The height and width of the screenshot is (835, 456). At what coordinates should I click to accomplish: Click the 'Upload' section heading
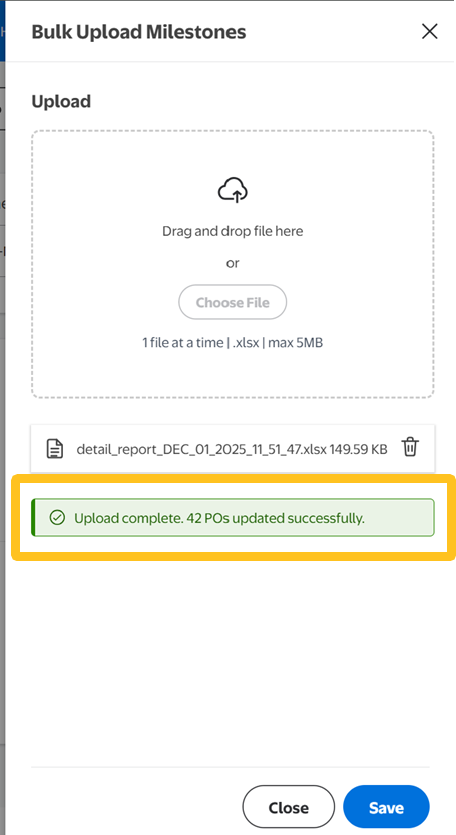pos(61,101)
